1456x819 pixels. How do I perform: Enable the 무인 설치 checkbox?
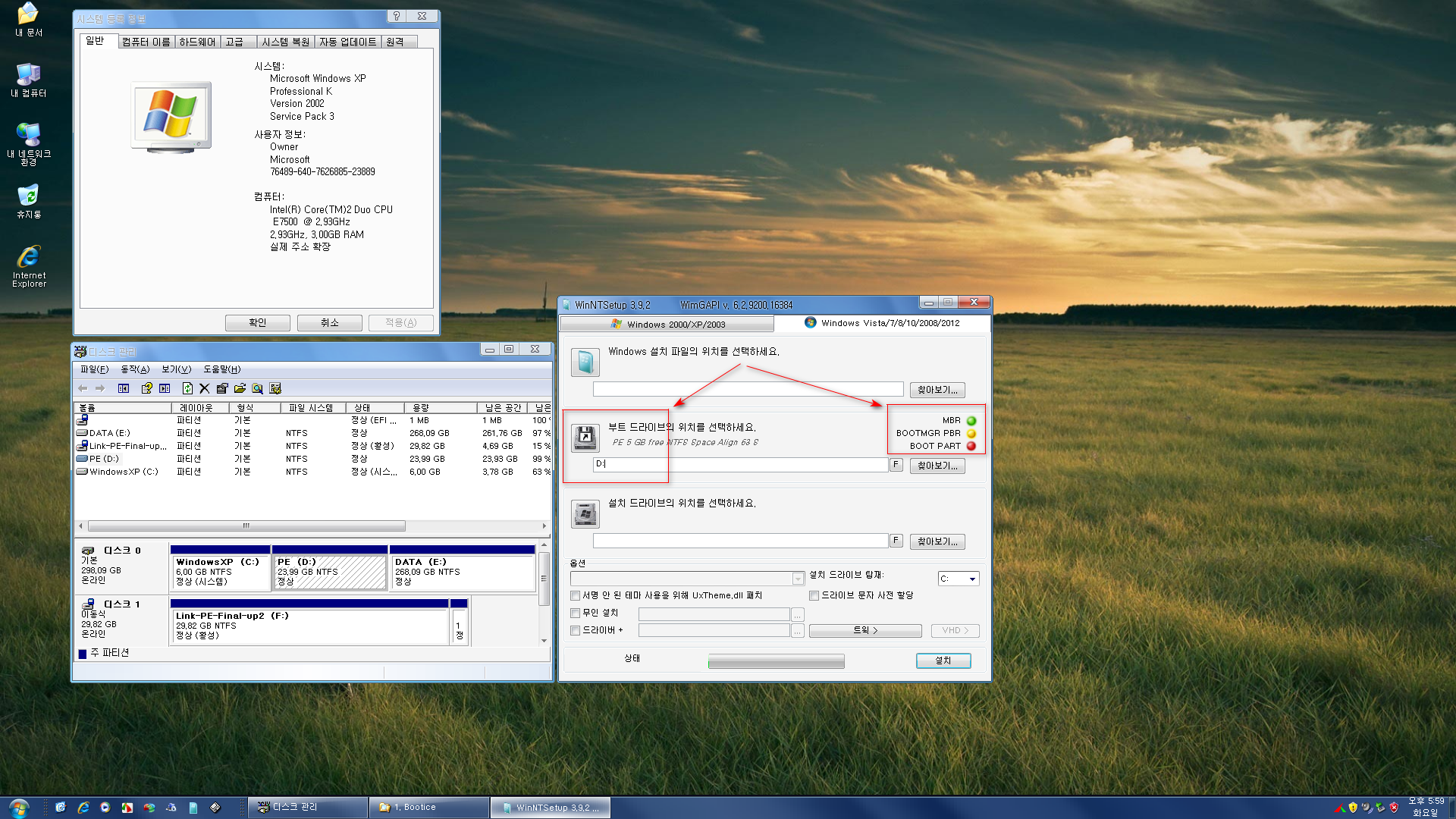pos(576,613)
